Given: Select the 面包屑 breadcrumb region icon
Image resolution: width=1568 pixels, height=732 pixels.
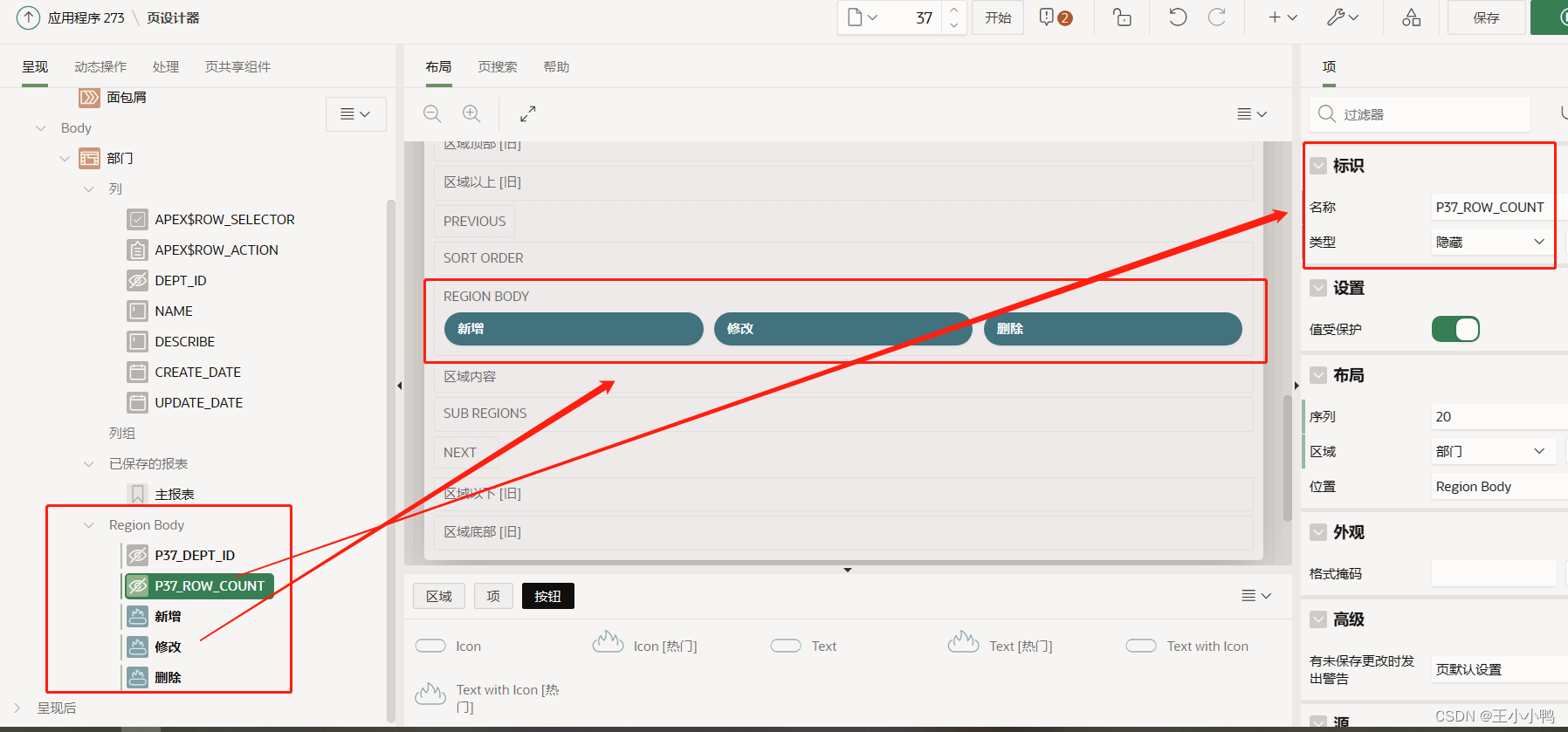Looking at the screenshot, I should pyautogui.click(x=89, y=98).
